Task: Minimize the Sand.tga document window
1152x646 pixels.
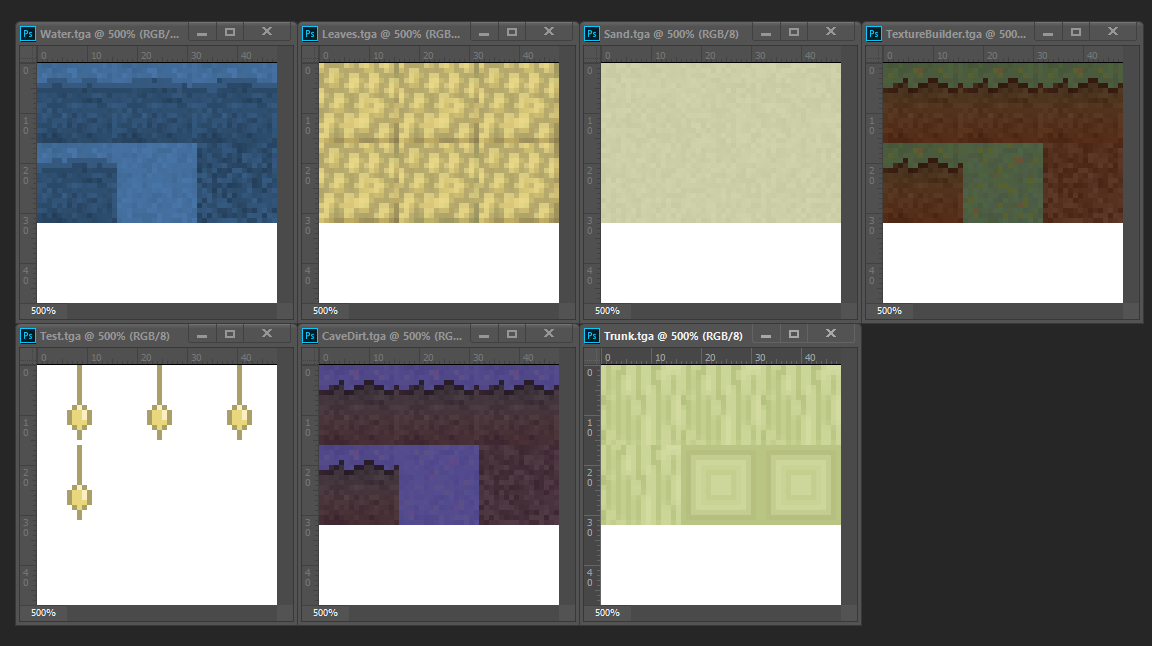Action: coord(766,33)
